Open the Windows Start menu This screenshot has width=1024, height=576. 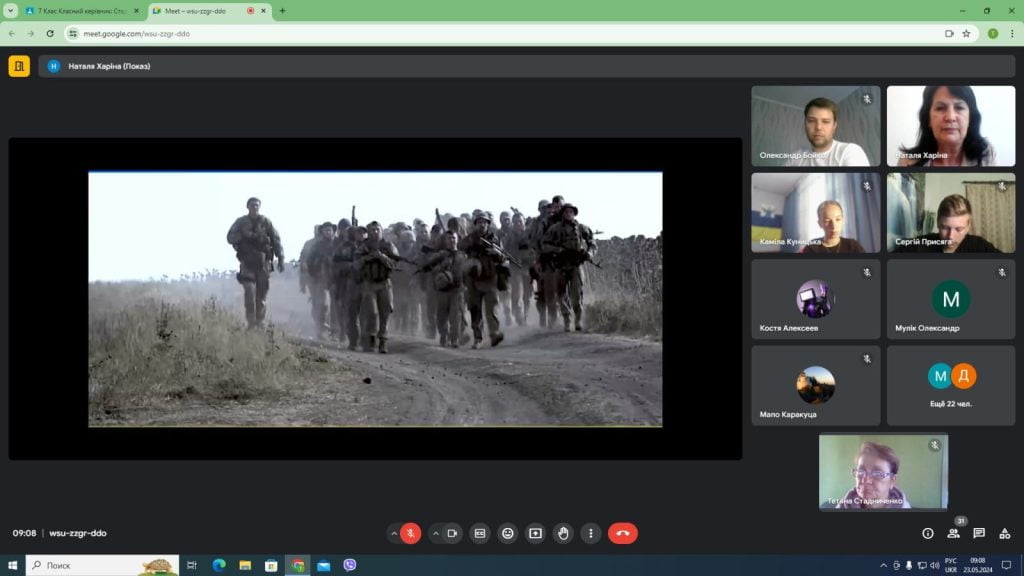point(12,566)
